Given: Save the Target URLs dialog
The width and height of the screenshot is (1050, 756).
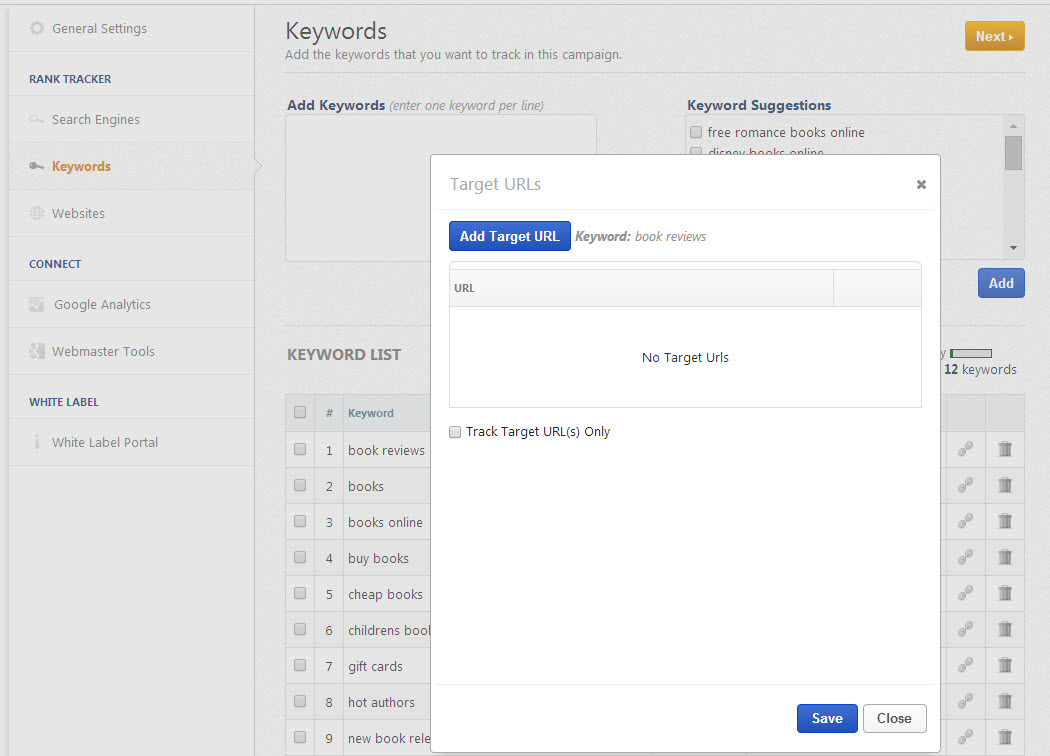Looking at the screenshot, I should coord(827,718).
